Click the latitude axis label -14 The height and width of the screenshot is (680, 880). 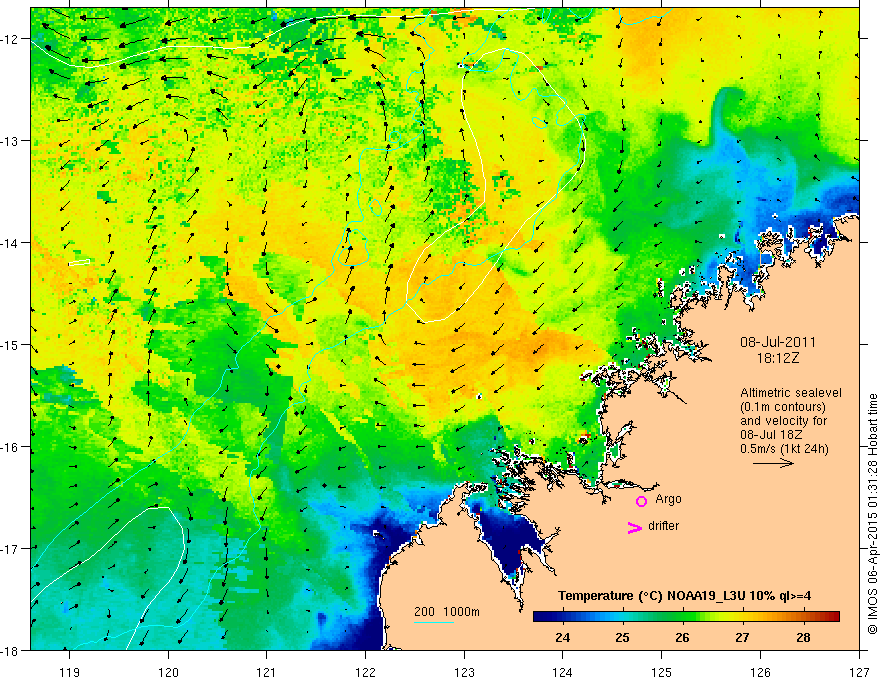pos(10,243)
